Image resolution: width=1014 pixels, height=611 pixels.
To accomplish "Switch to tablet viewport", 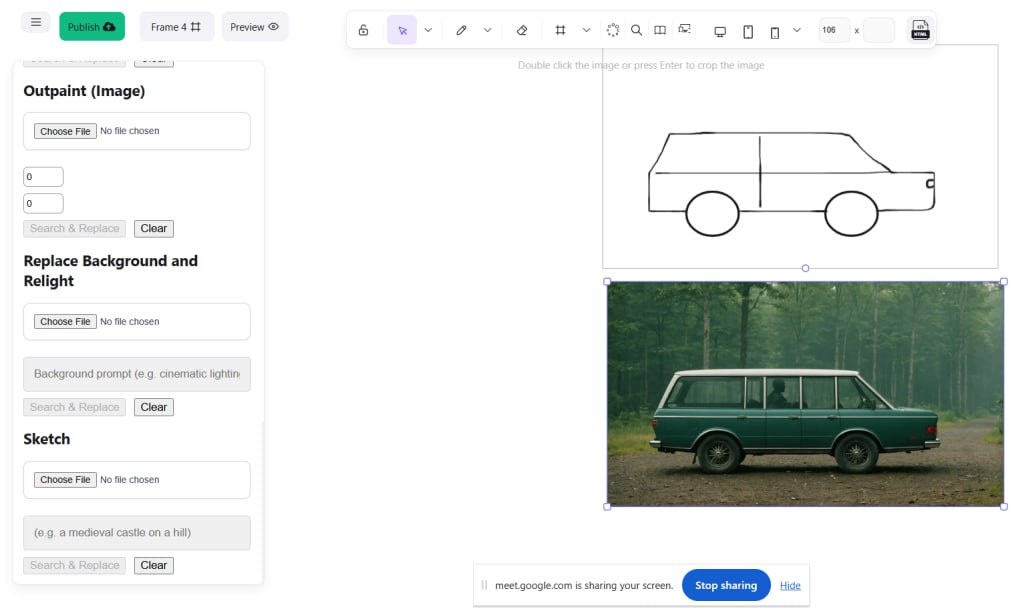I will (748, 32).
